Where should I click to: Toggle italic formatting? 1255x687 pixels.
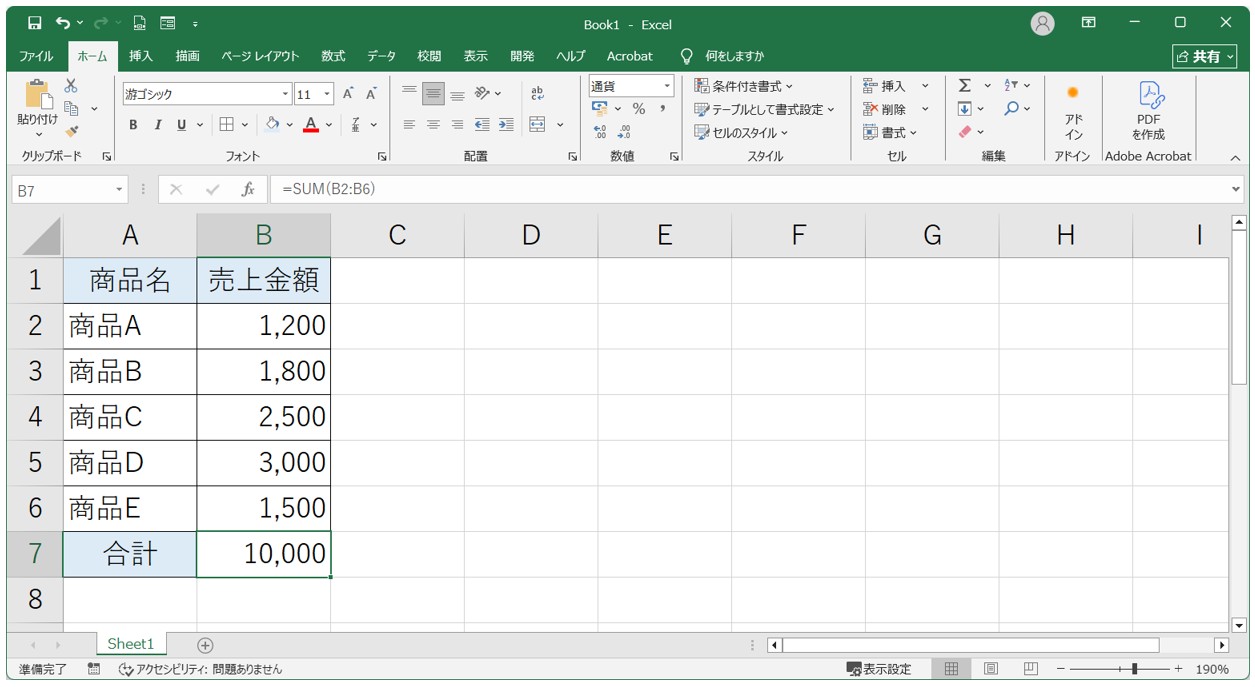(x=157, y=125)
